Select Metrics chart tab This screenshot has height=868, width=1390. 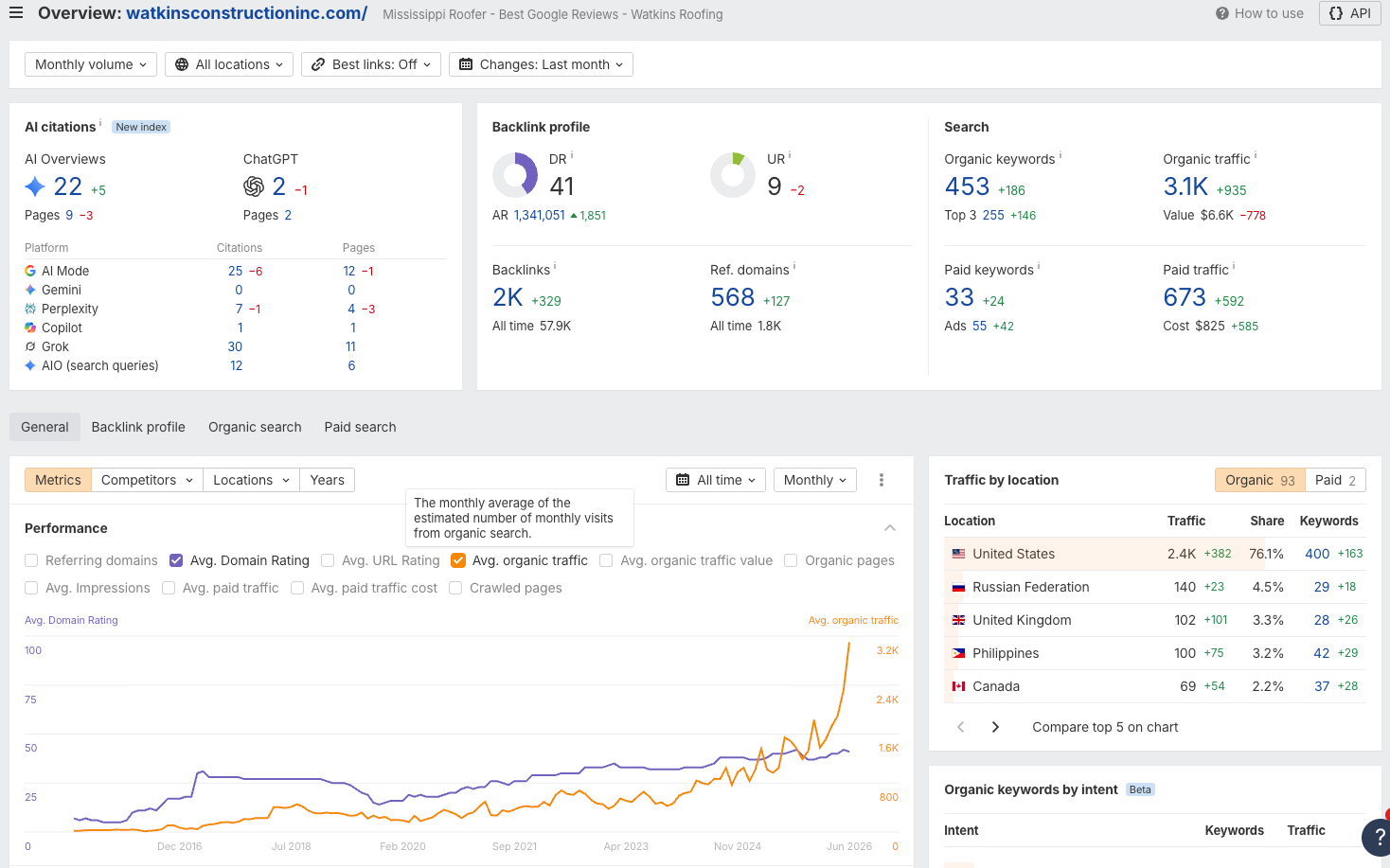58,480
